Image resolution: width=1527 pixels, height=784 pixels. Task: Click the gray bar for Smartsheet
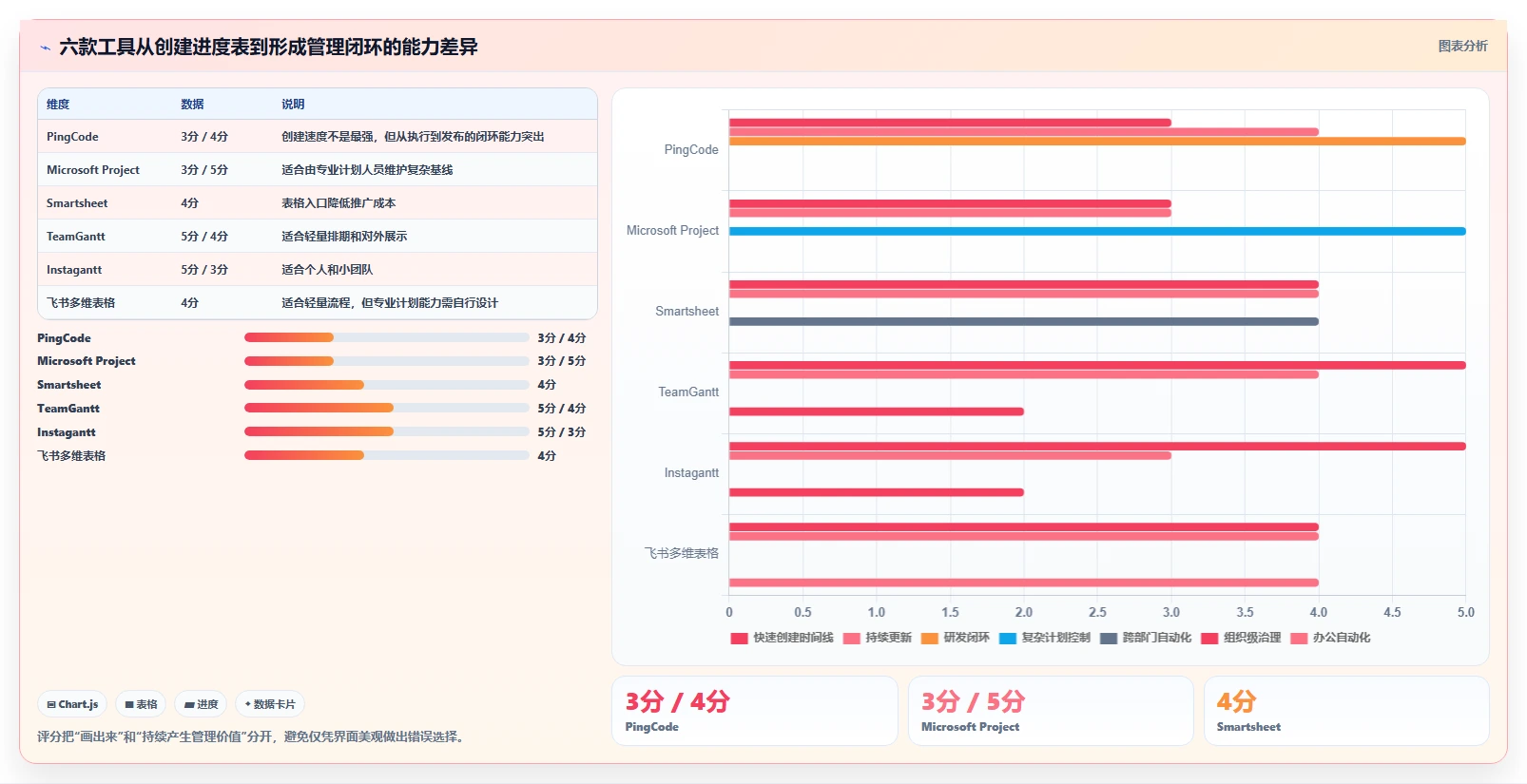1024,321
